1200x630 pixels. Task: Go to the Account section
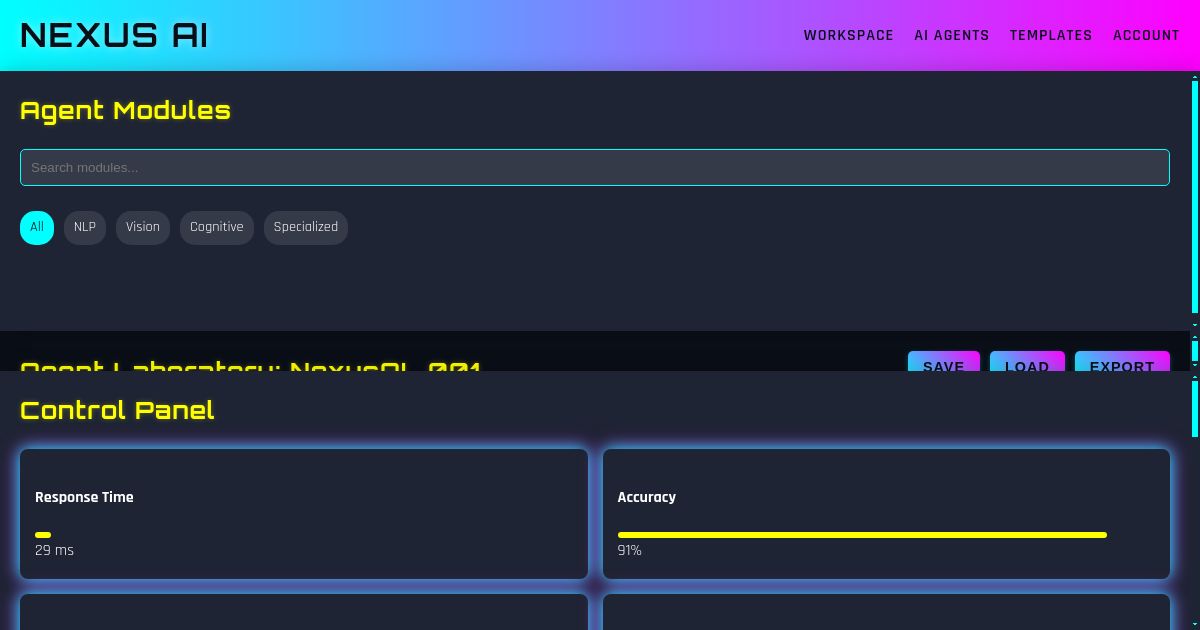(1146, 35)
